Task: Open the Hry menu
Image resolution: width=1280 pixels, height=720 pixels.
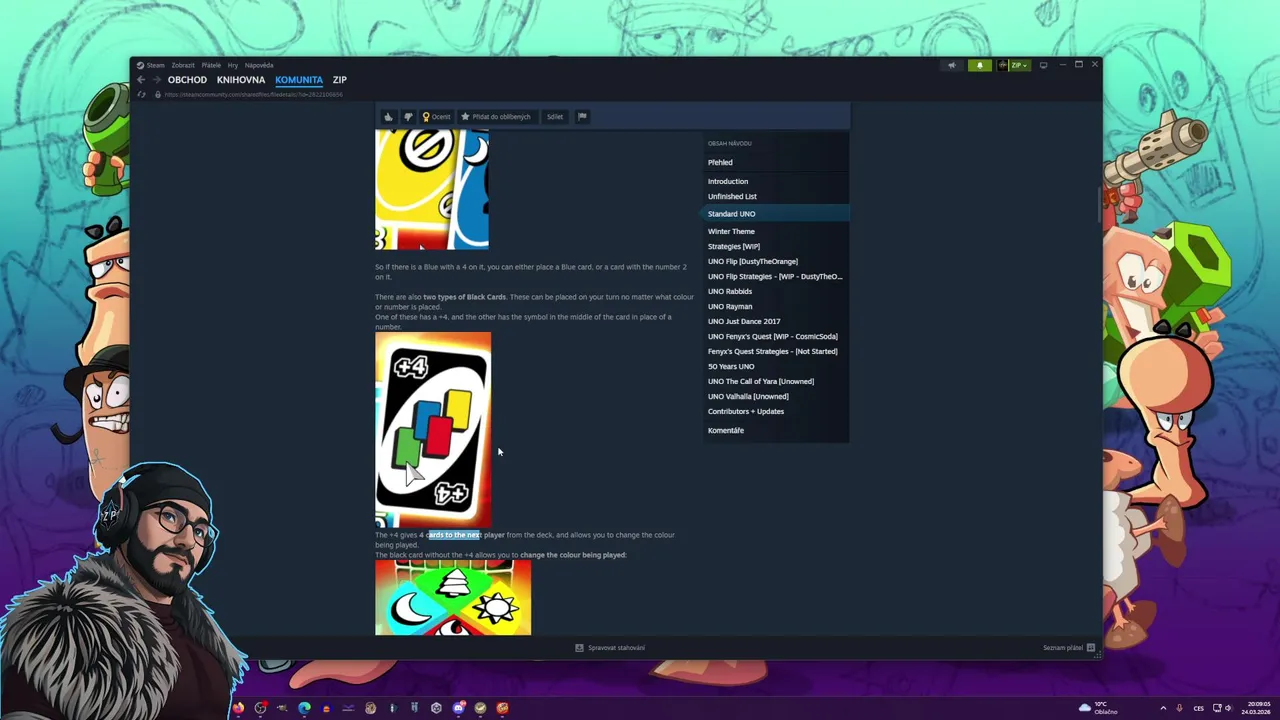Action: coord(233,65)
